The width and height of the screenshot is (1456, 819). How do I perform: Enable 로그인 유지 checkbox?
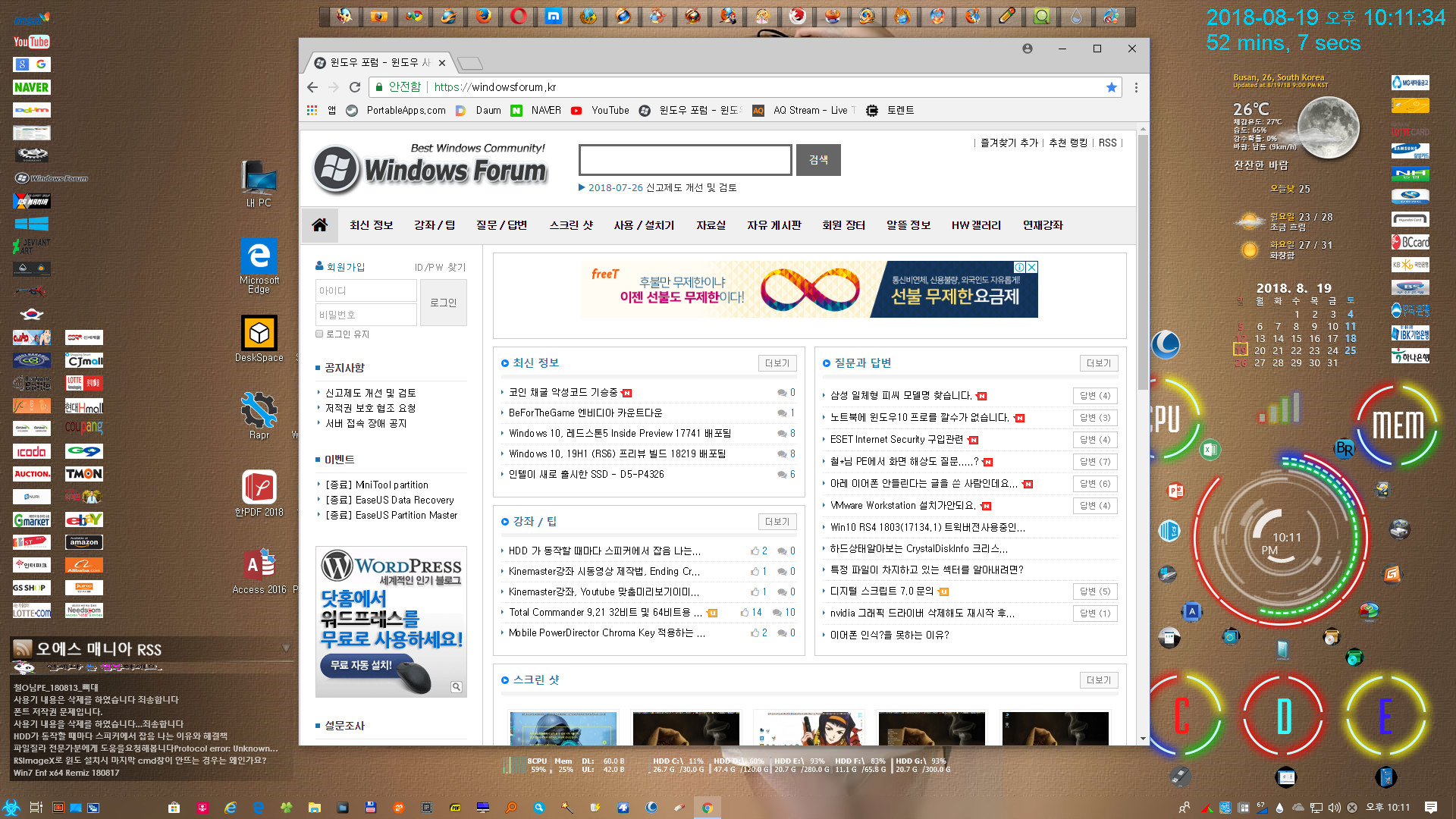pyautogui.click(x=319, y=334)
